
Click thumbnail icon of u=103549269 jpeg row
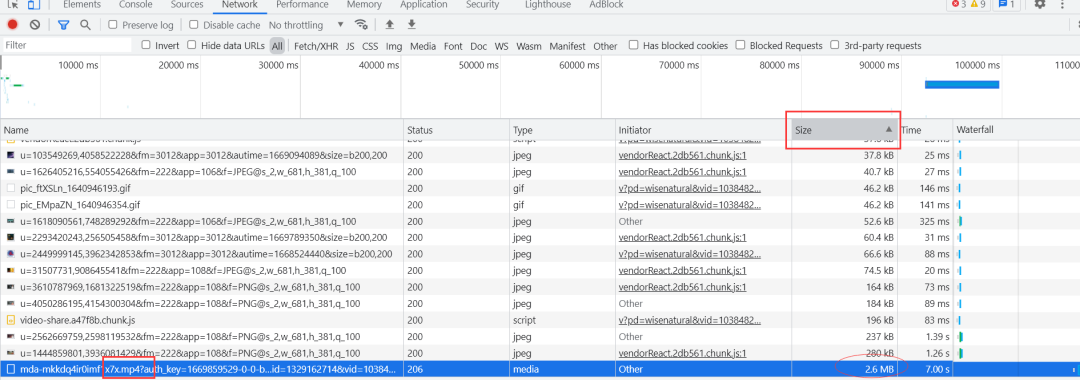10,155
